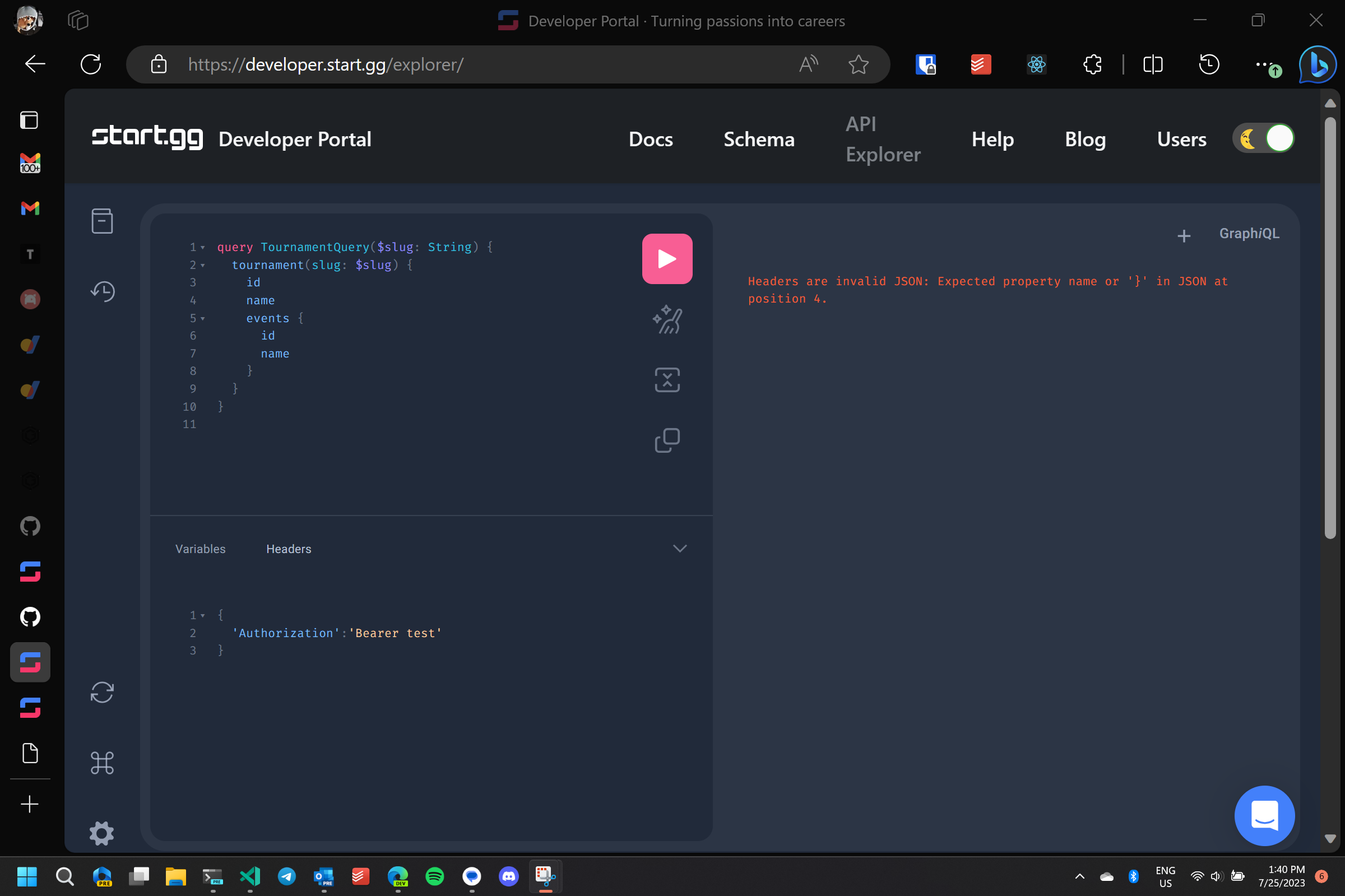Show query history with the clock icon
Viewport: 1345px width, 896px height.
[x=101, y=291]
